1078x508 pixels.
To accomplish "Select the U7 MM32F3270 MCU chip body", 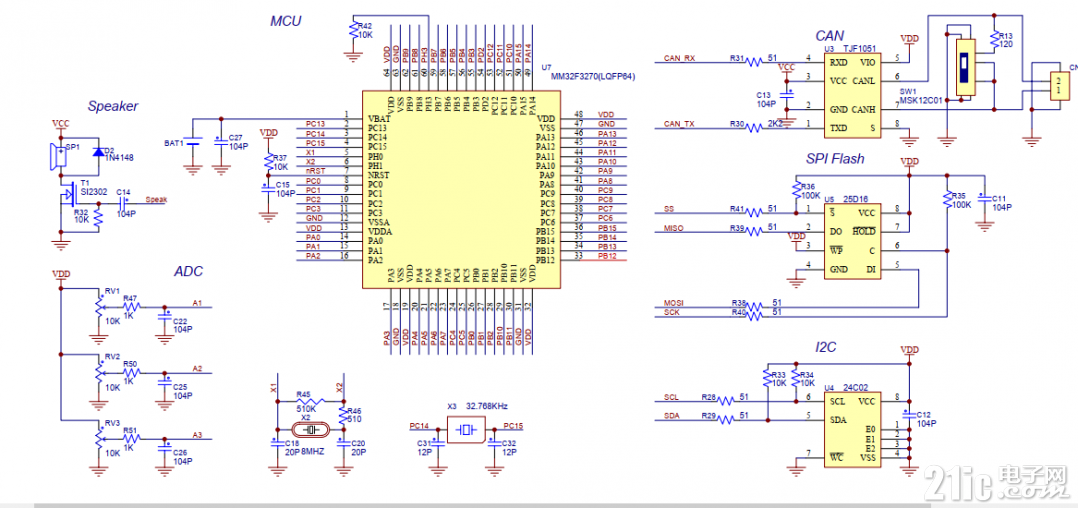I will point(461,189).
